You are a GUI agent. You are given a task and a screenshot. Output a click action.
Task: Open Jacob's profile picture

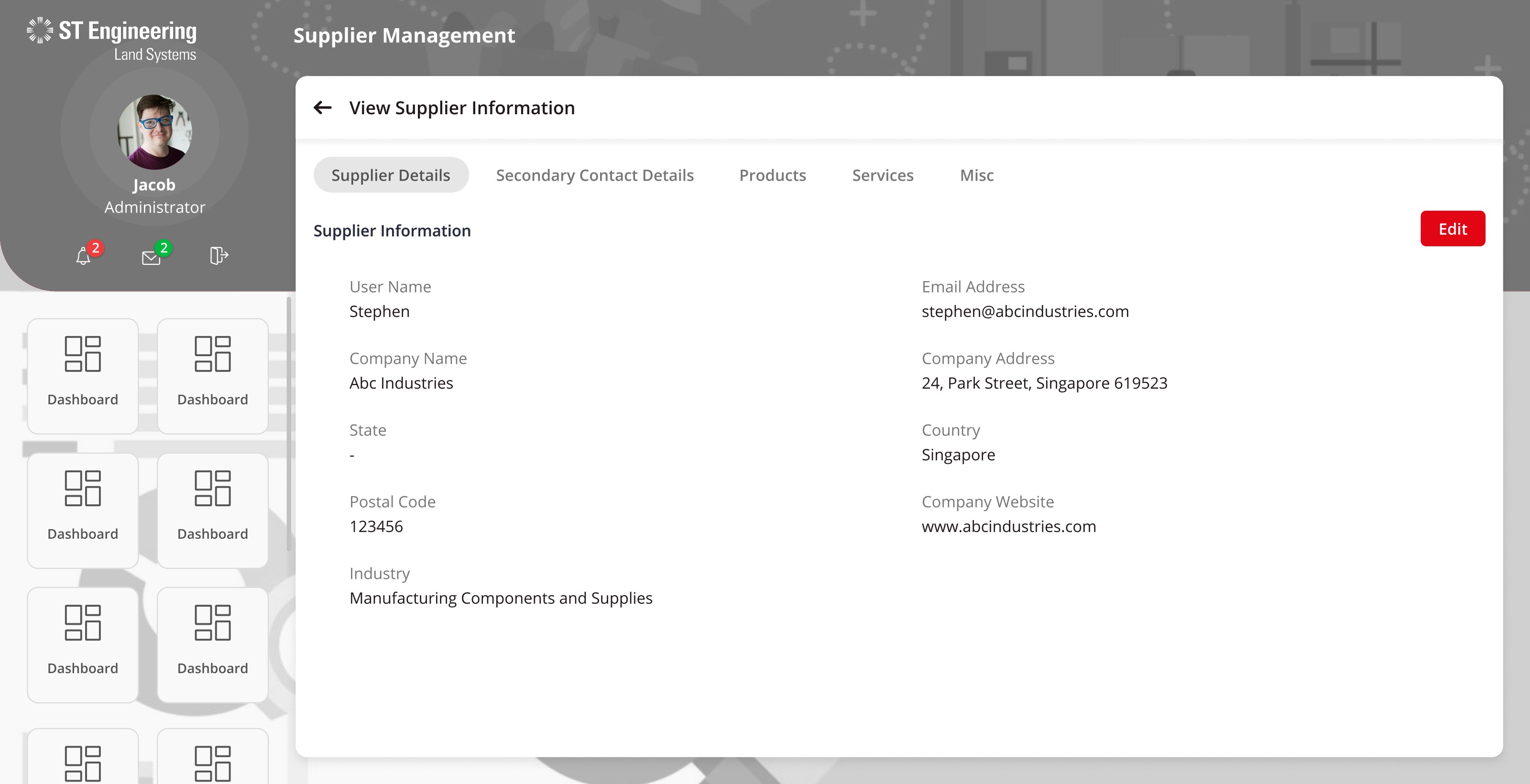(154, 132)
